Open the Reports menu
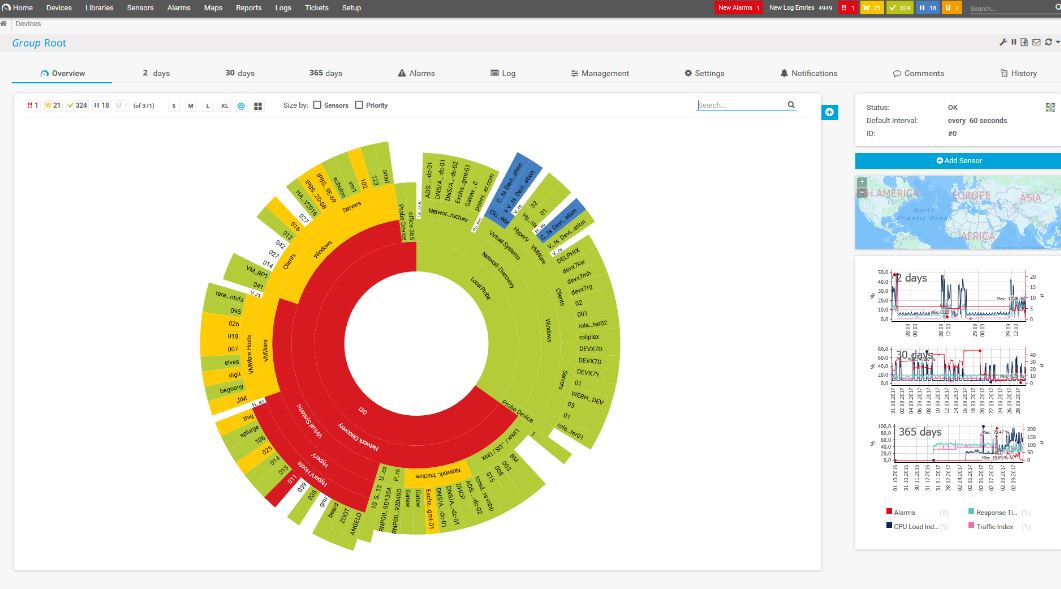 coord(248,7)
